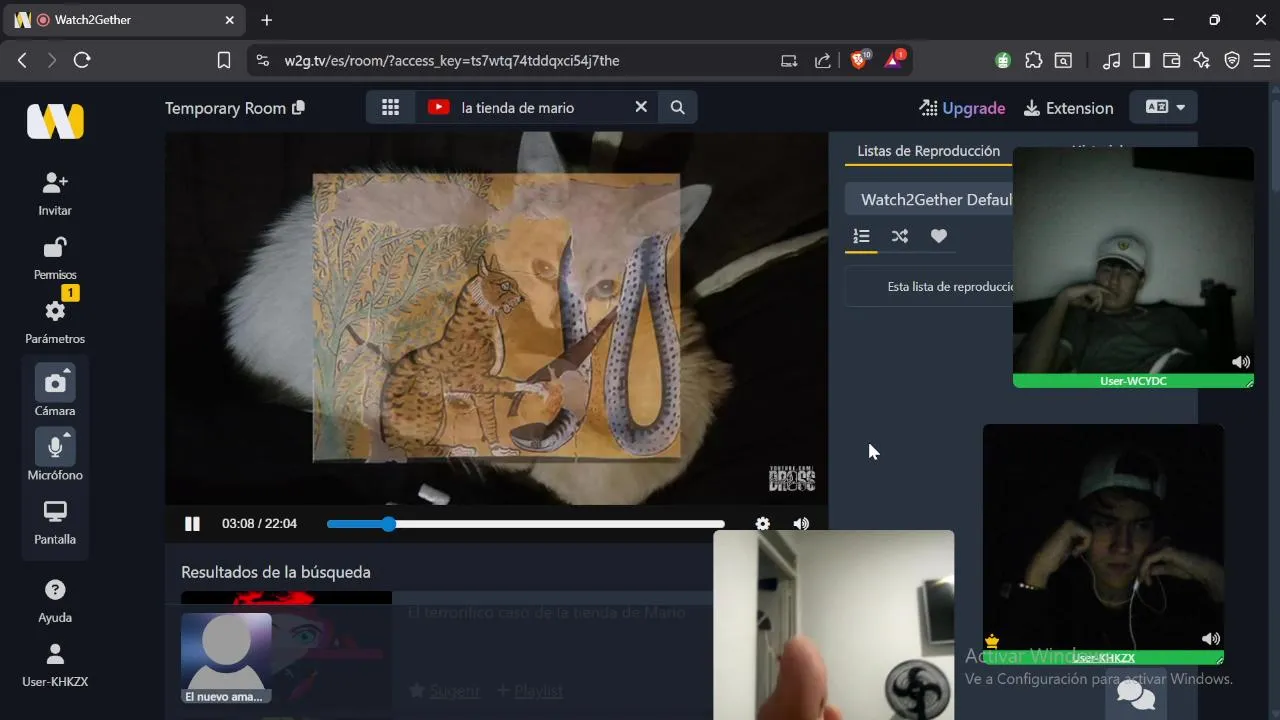Toggle playlist shuffle mode
This screenshot has height=720, width=1280.
click(x=900, y=236)
